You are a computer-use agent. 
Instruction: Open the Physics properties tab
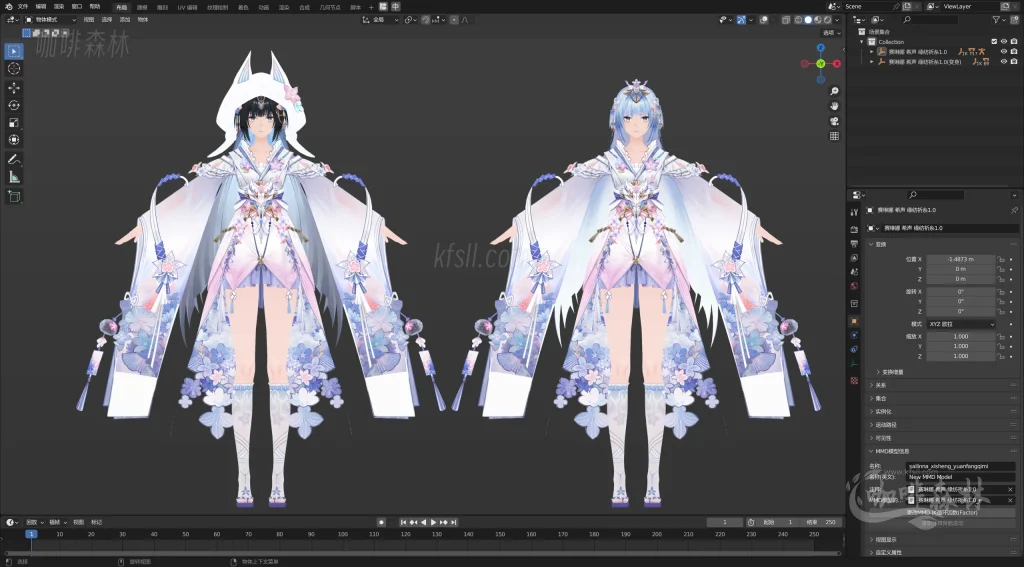[854, 335]
